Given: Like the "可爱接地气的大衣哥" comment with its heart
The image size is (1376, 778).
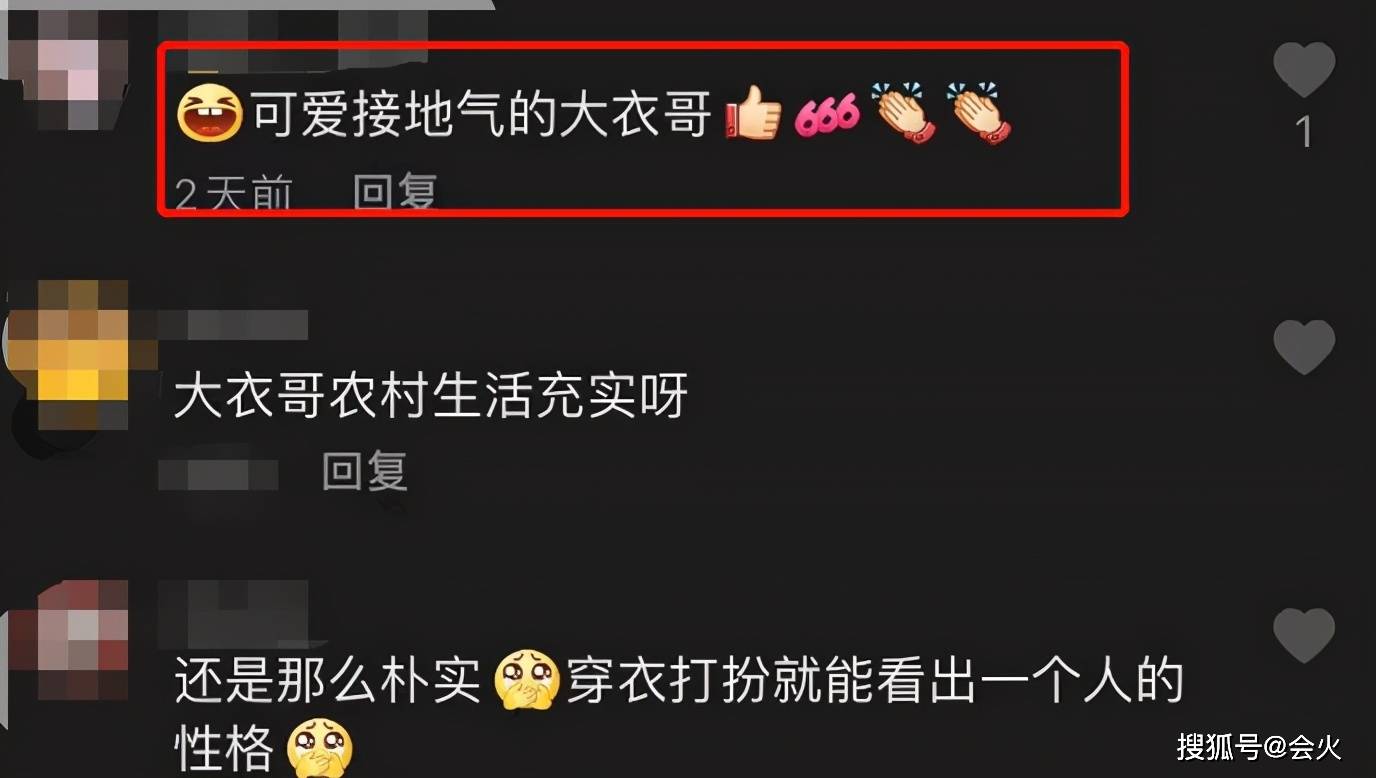Looking at the screenshot, I should point(1304,71).
